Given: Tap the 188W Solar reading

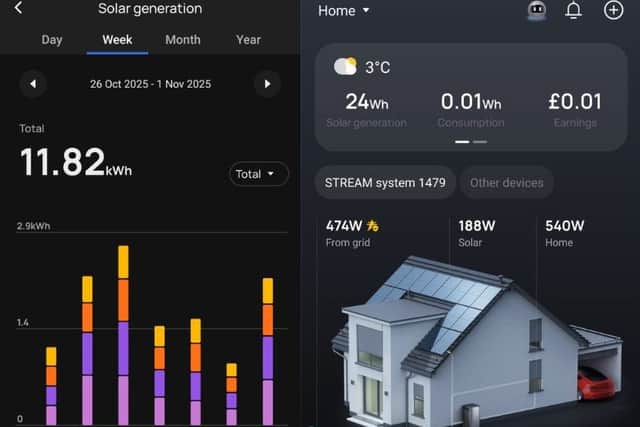Looking at the screenshot, I should 476,234.
